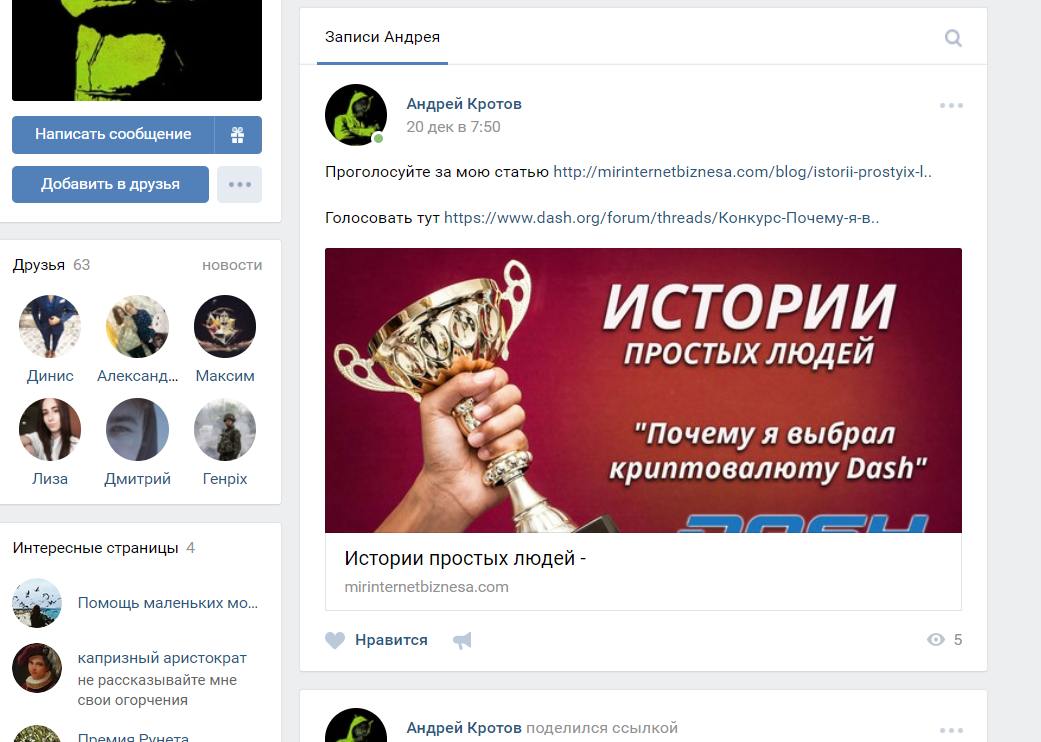
Task: Open friends новости link
Action: tap(232, 265)
